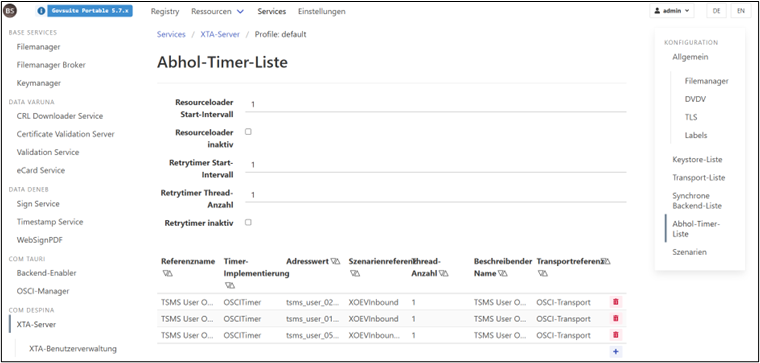The height and width of the screenshot is (363, 760).
Task: Click the filter/sort icon under Referenzname header
Action: point(167,273)
